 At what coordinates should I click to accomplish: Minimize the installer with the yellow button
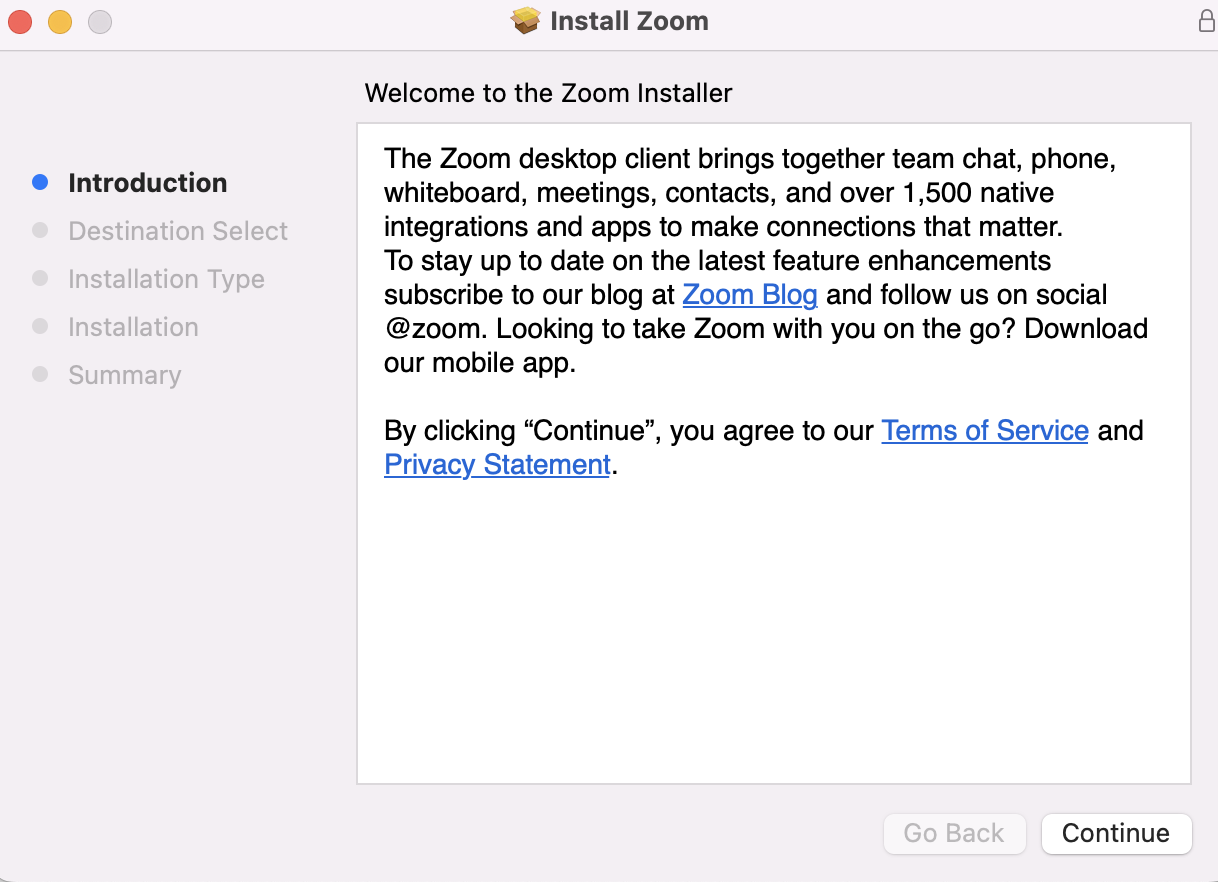tap(60, 21)
